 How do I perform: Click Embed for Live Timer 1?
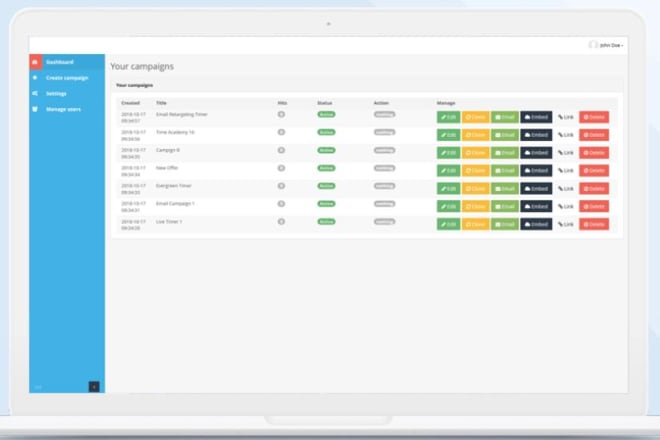point(536,224)
